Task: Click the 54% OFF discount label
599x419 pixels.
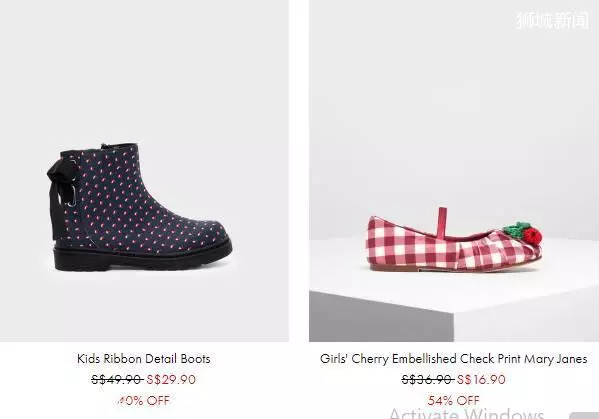Action: coord(453,400)
